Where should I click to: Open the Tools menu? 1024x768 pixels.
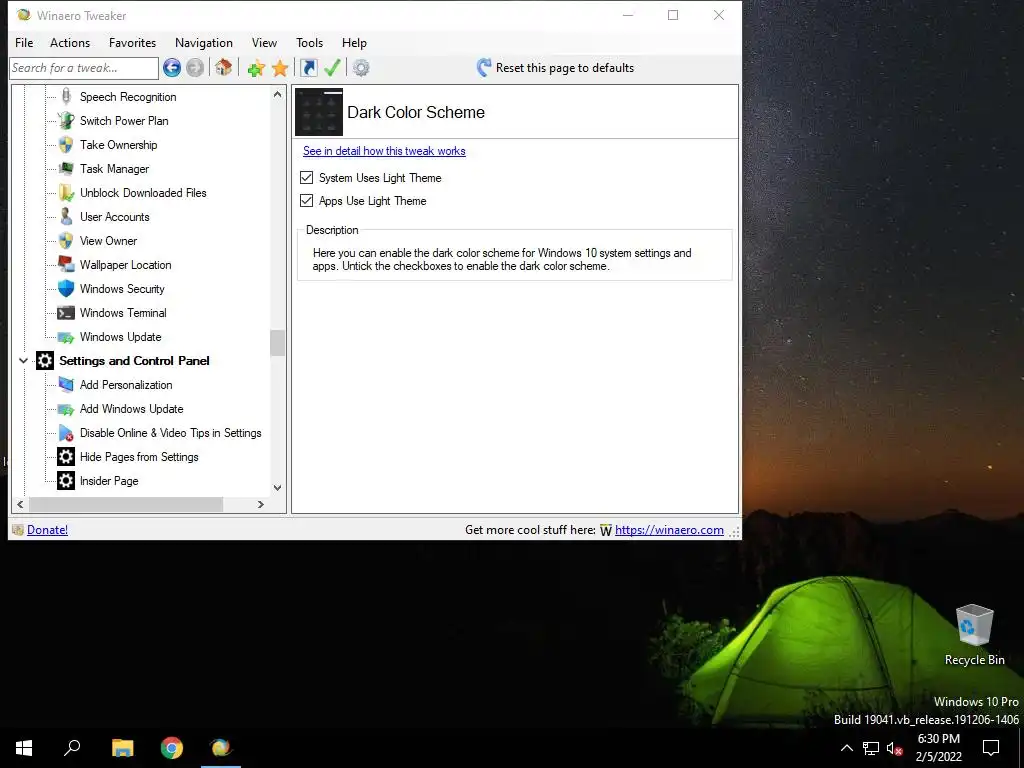pos(310,42)
